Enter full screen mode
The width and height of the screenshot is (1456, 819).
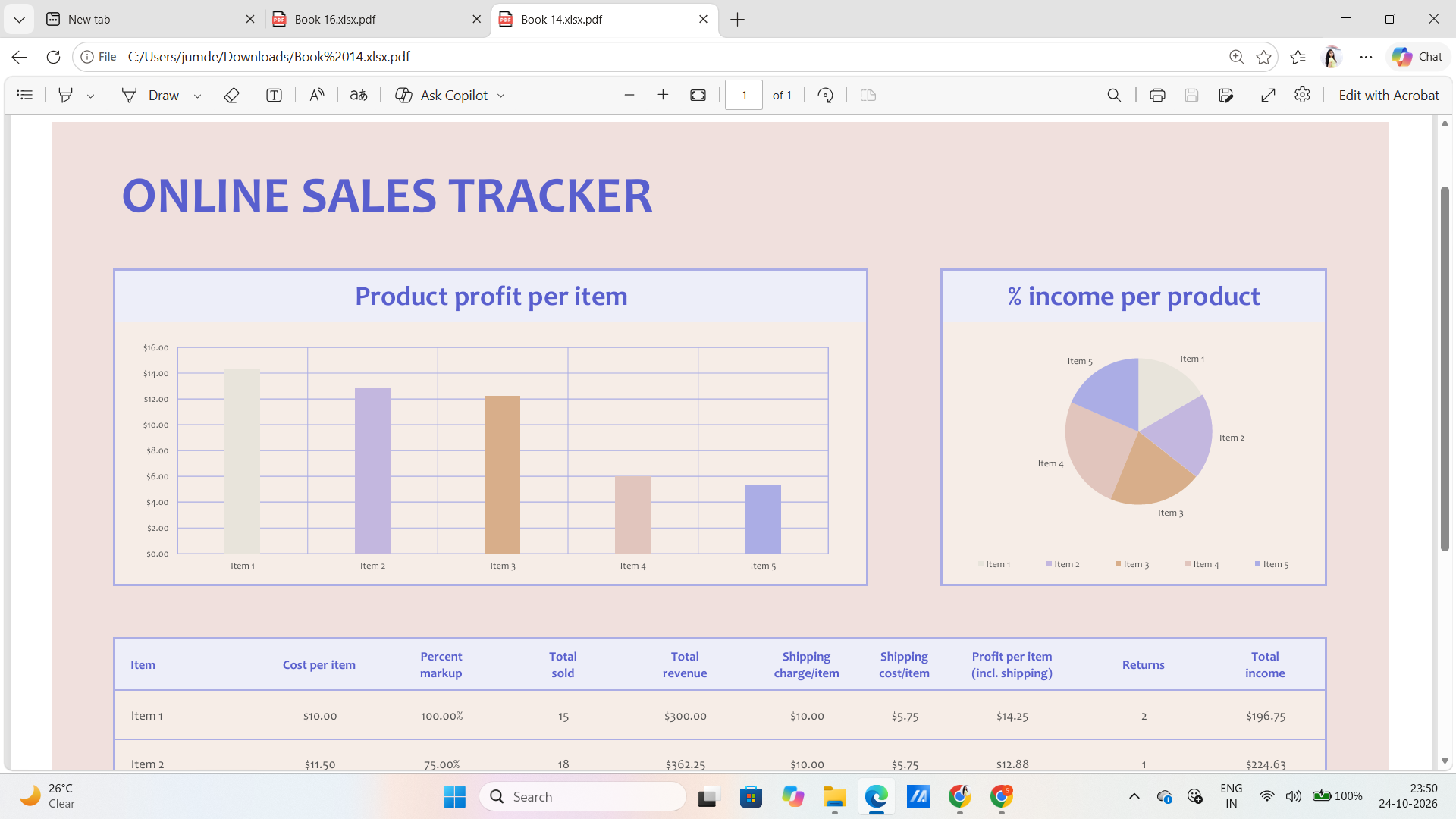1268,95
